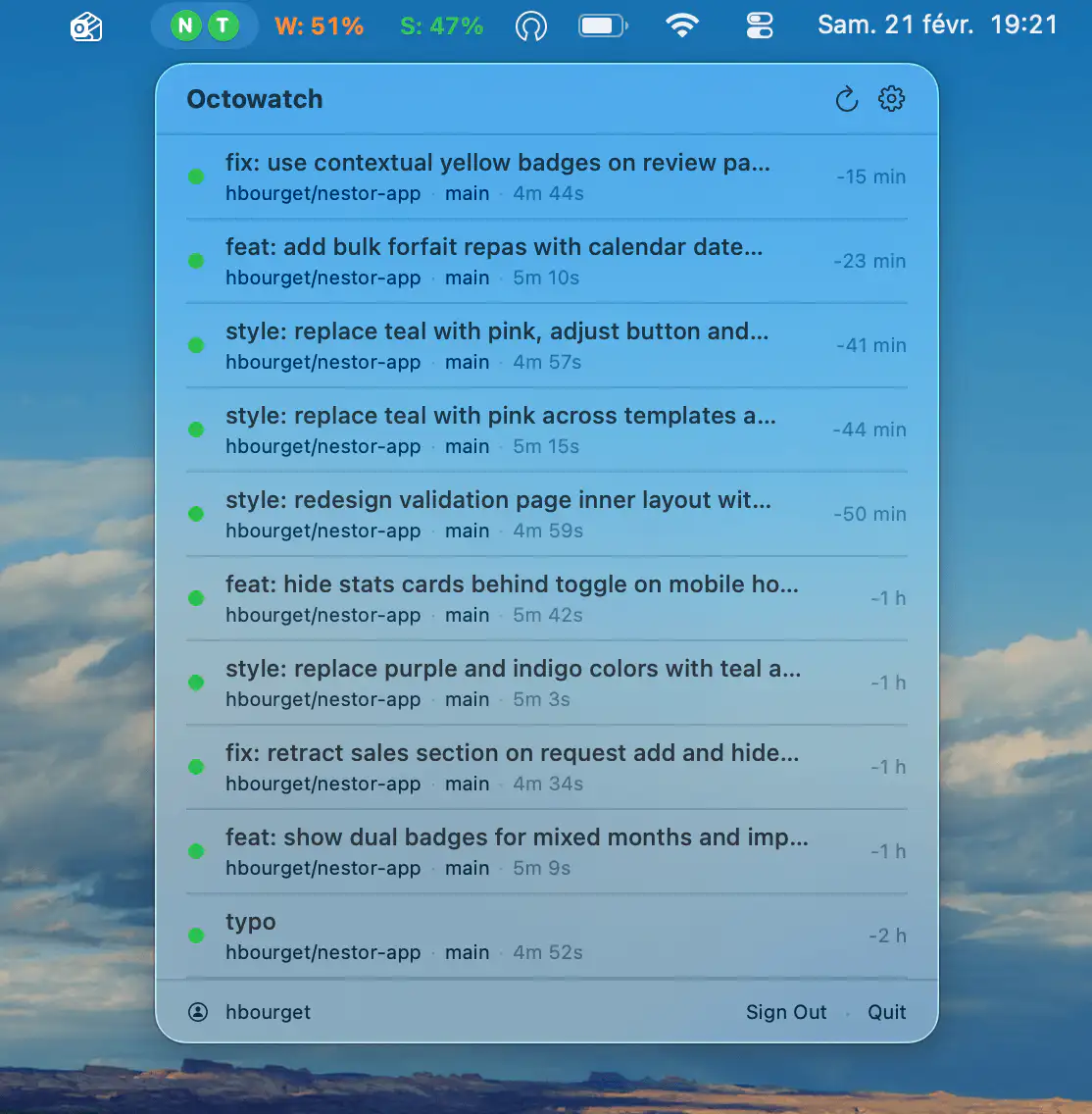Click the hbourget account avatar icon

pyautogui.click(x=198, y=1012)
